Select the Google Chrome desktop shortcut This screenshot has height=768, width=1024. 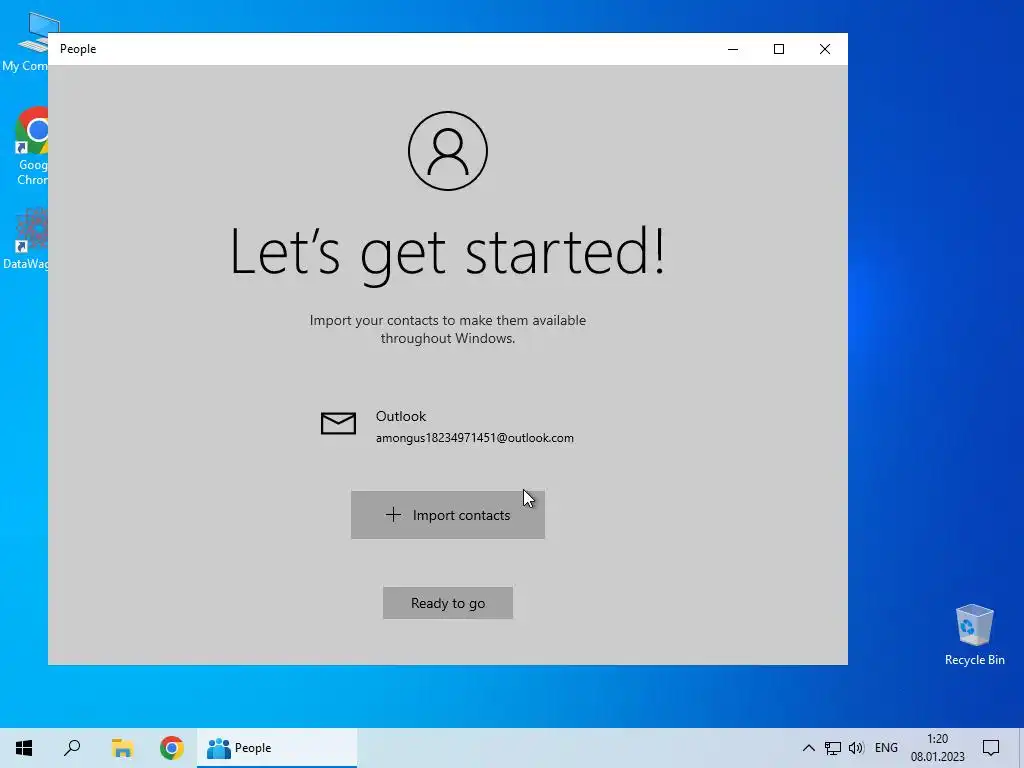pos(31,146)
